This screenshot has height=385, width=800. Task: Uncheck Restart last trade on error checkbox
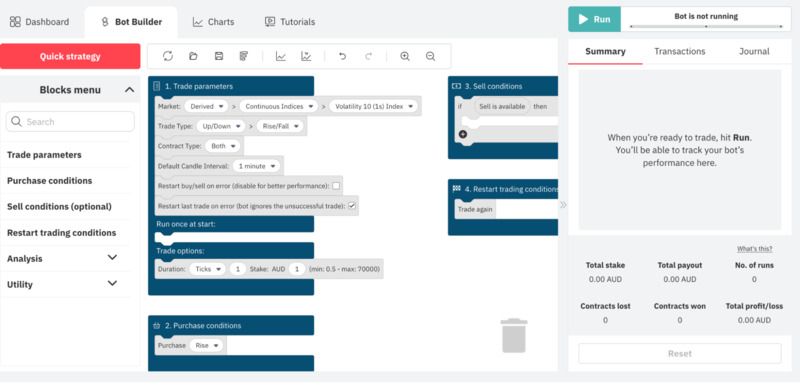352,206
